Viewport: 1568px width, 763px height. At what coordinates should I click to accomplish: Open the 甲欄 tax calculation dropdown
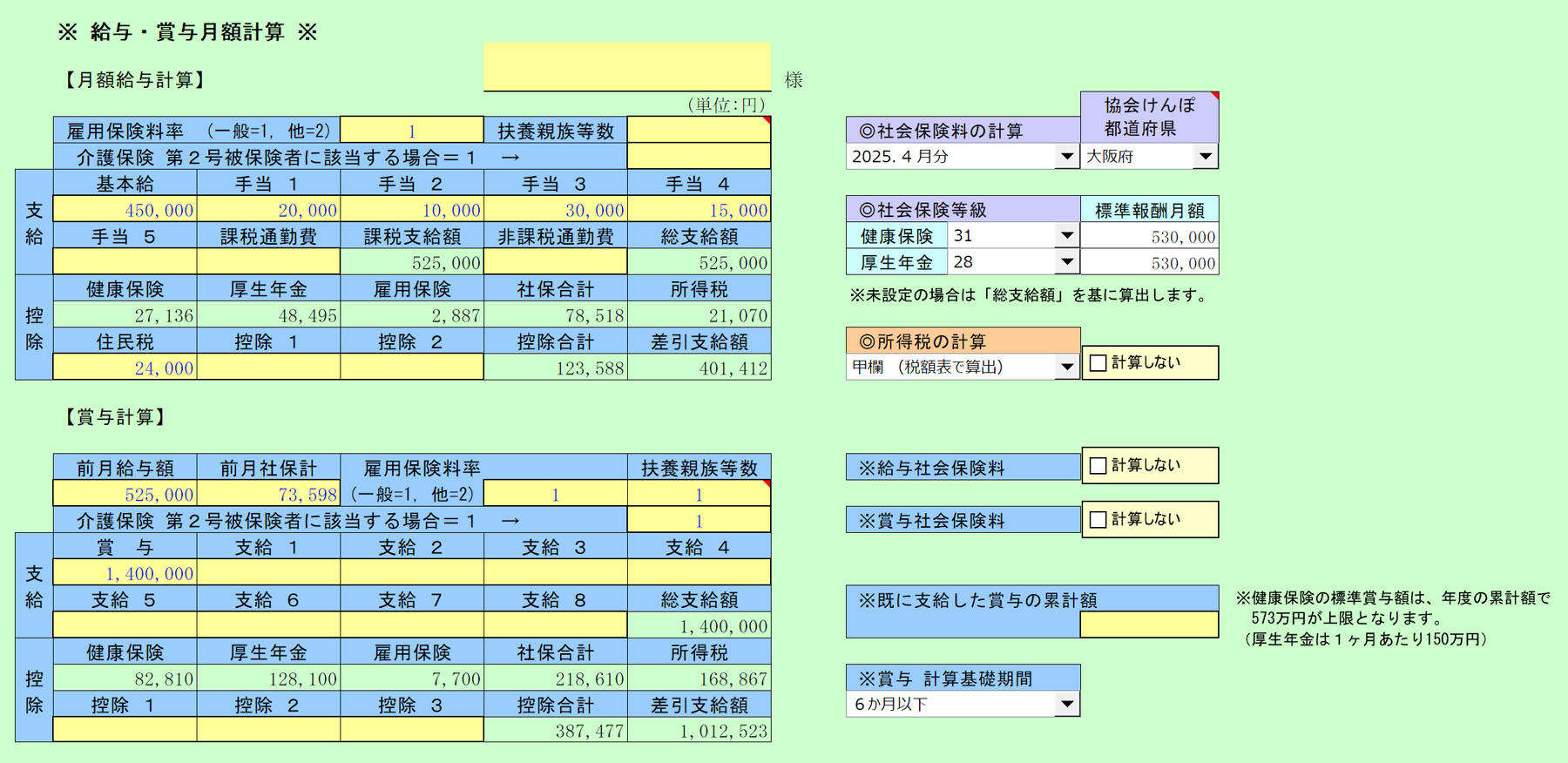pyautogui.click(x=1066, y=367)
